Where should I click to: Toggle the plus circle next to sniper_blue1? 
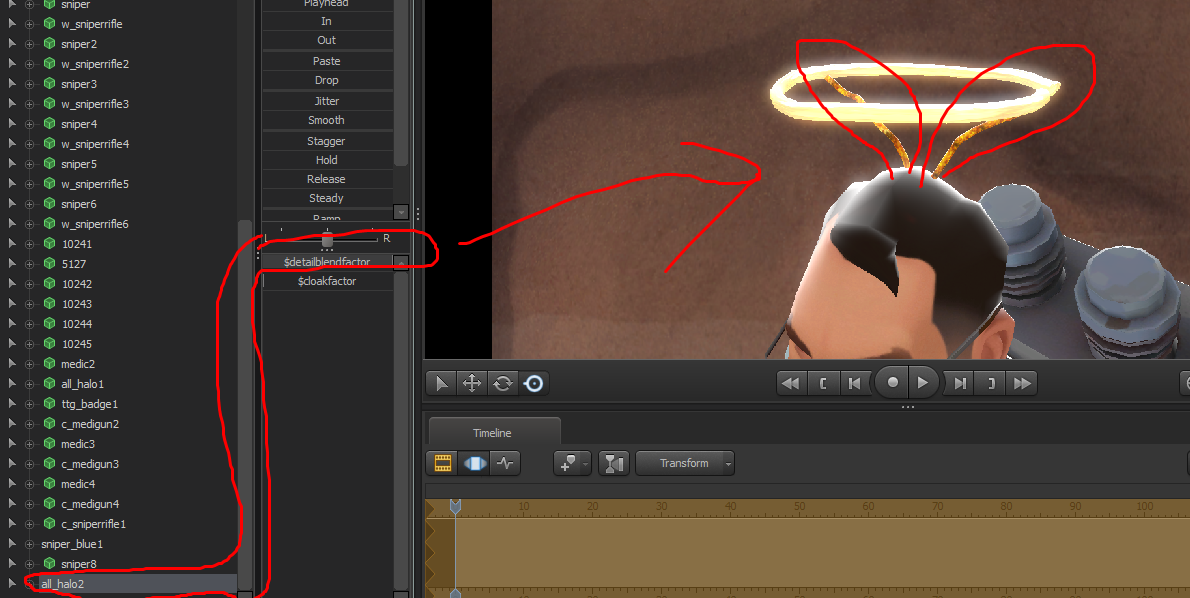coord(30,544)
